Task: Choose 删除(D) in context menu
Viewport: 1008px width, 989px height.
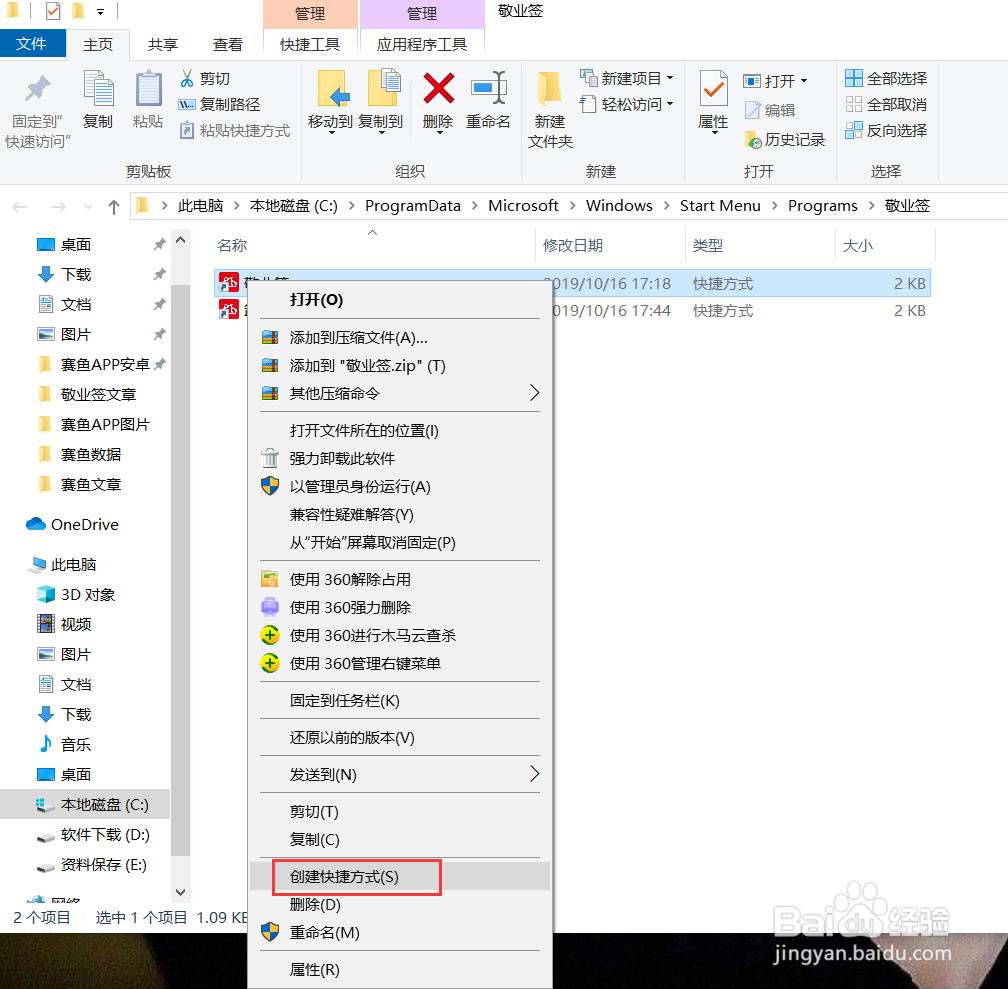Action: [400, 905]
